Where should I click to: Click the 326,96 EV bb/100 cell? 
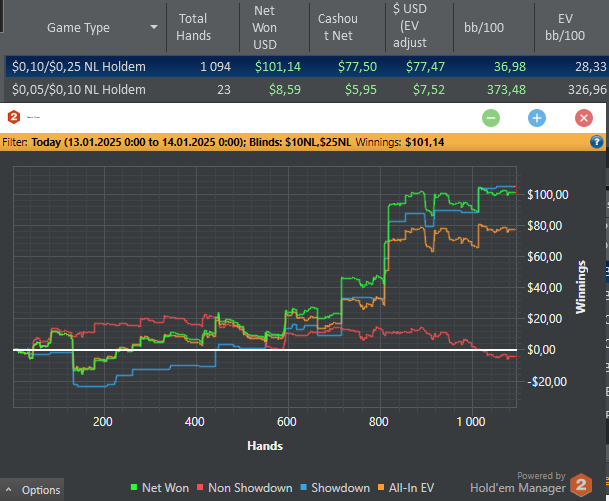587,90
